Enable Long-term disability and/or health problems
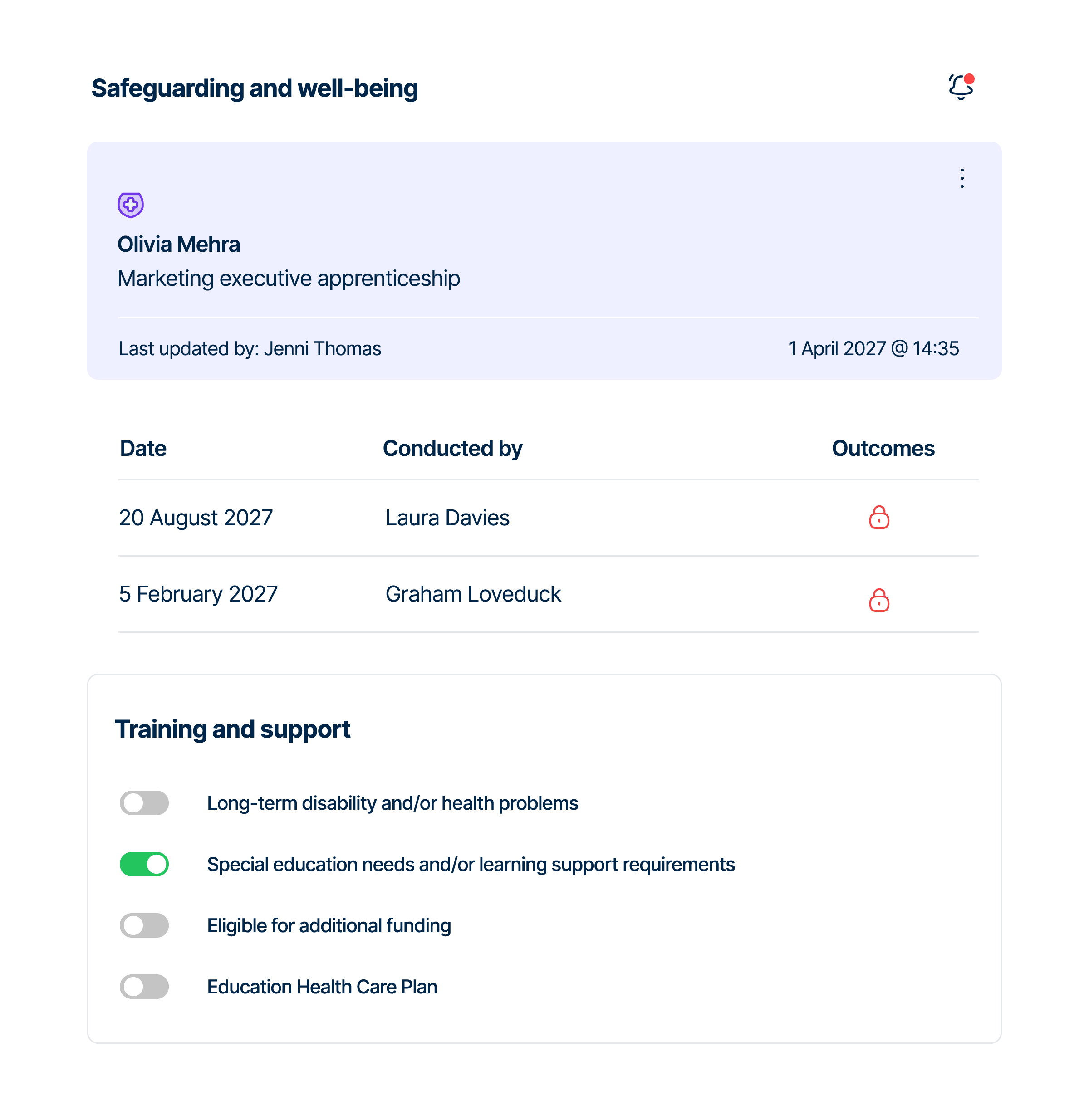 tap(144, 802)
